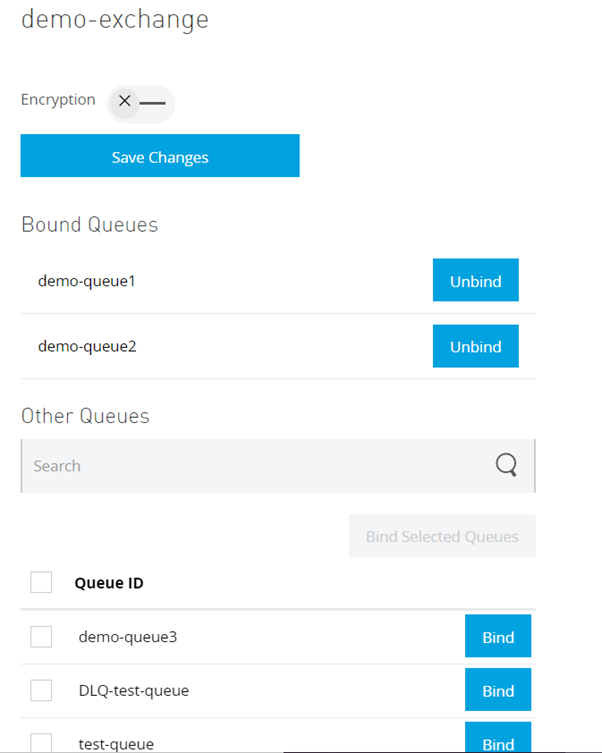Click the search magnifier icon
Viewport: 602px width, 753px height.
(x=507, y=465)
